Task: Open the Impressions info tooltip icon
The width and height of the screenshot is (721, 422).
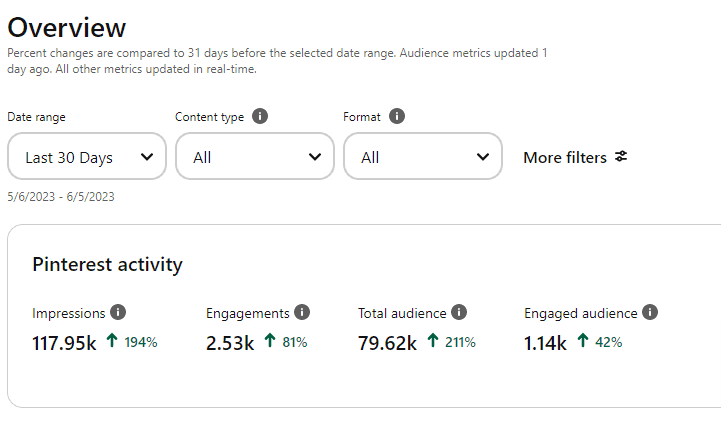Action: pos(118,313)
